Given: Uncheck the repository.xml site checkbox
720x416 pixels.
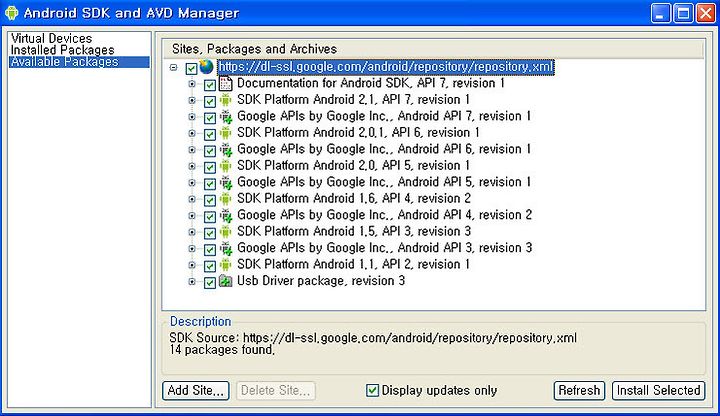Looking at the screenshot, I should (191, 69).
